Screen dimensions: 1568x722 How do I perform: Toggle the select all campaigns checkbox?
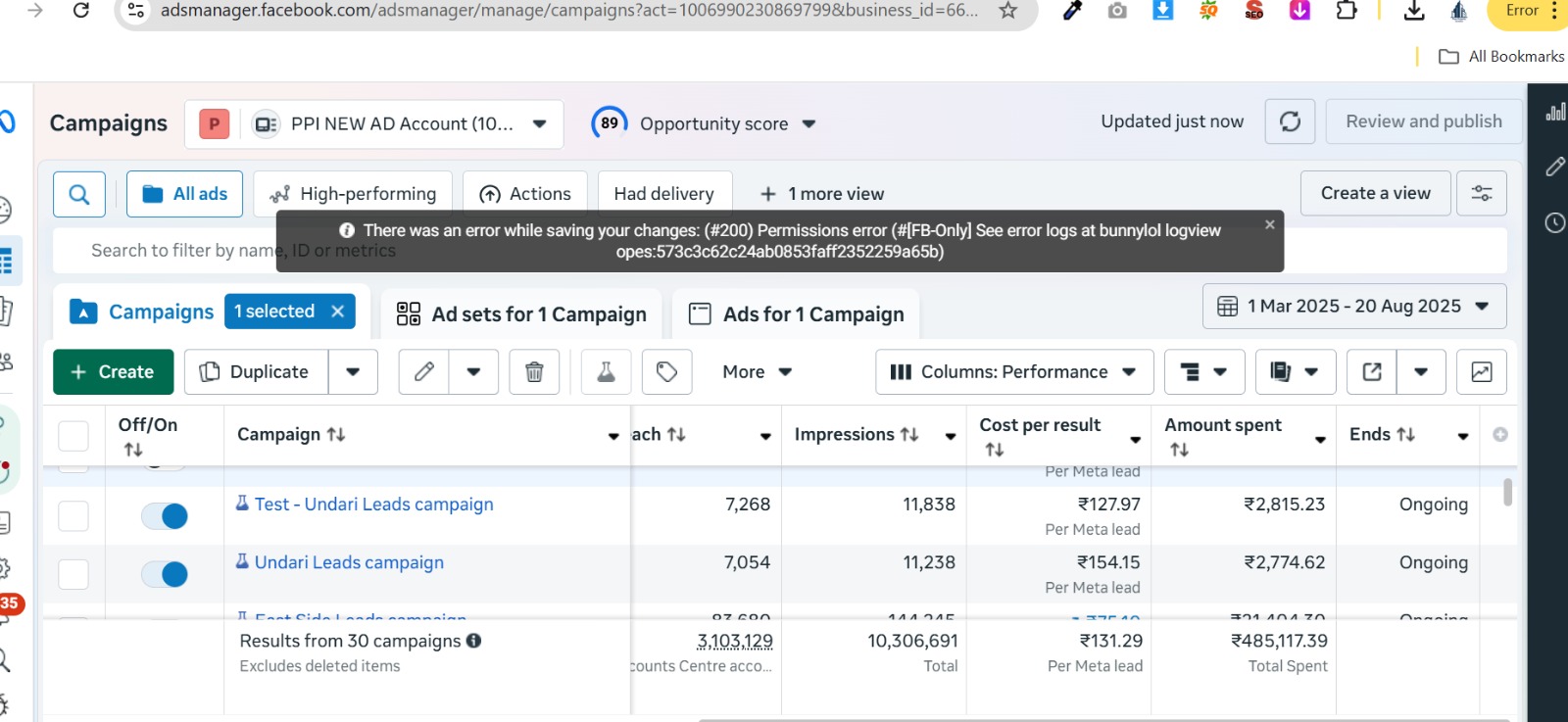coord(73,436)
